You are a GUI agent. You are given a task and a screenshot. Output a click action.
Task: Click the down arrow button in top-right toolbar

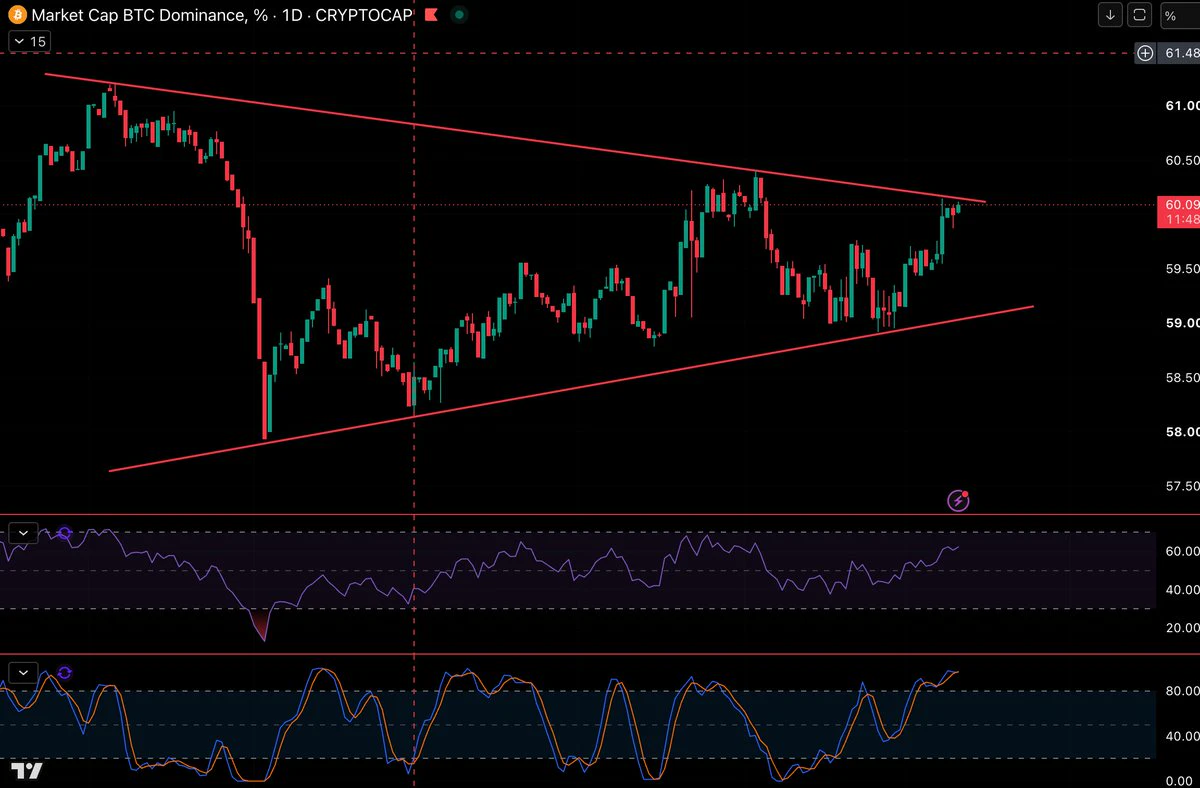tap(1111, 15)
